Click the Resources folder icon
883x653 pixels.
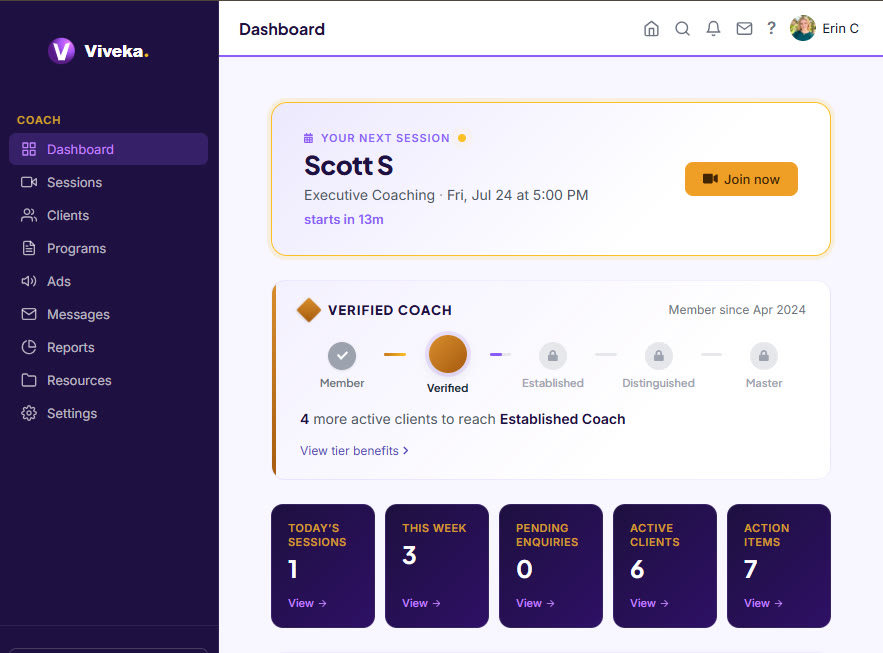click(29, 380)
